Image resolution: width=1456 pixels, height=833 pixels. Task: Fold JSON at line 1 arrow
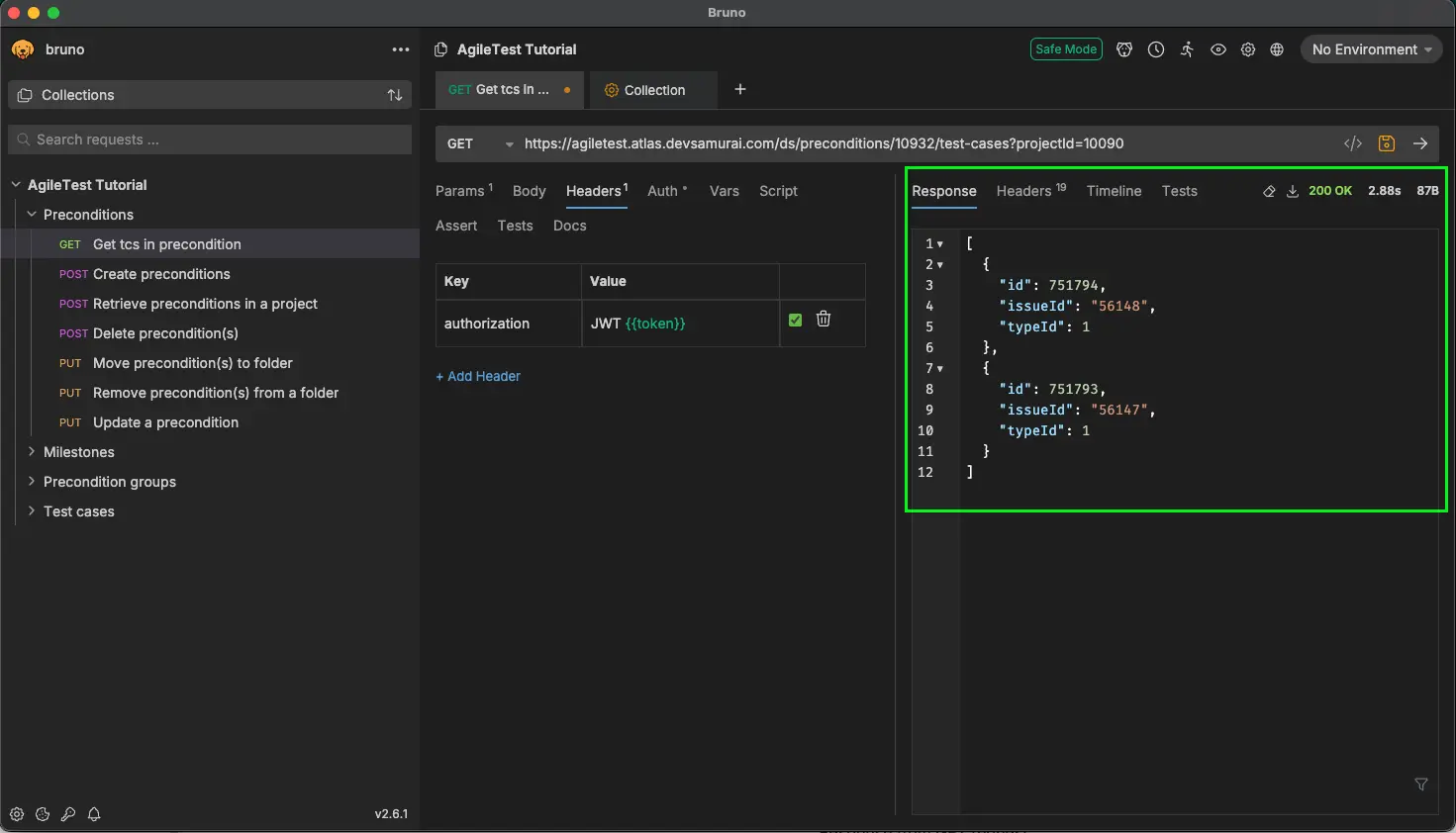(940, 243)
